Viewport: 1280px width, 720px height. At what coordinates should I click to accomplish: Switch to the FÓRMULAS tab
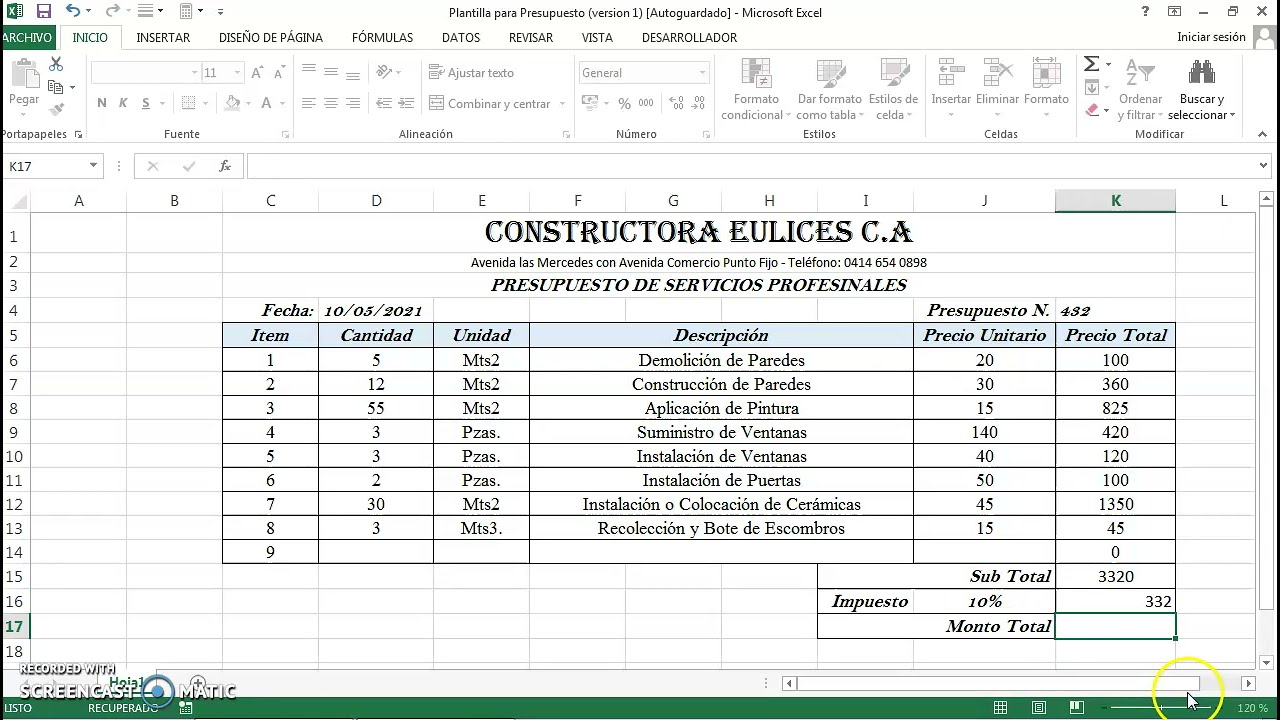point(382,37)
